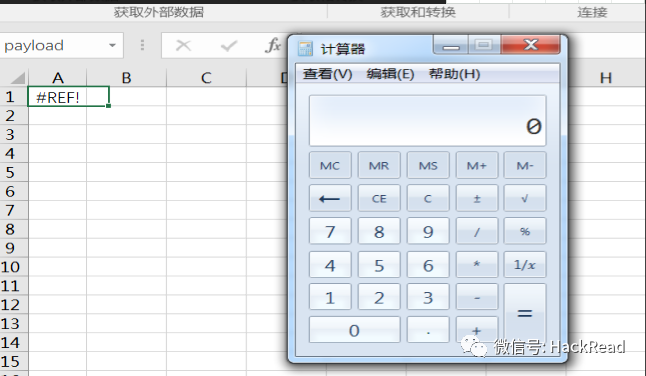Click the 连接 ribbon group label

pos(592,12)
